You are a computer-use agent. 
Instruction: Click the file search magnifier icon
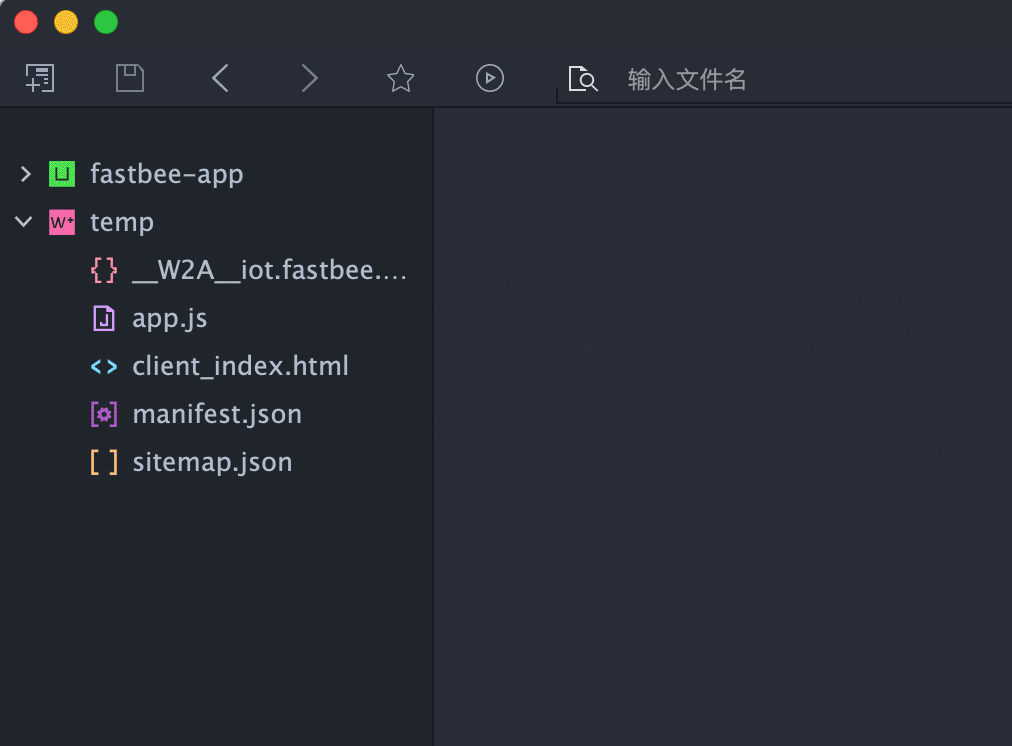[x=582, y=79]
